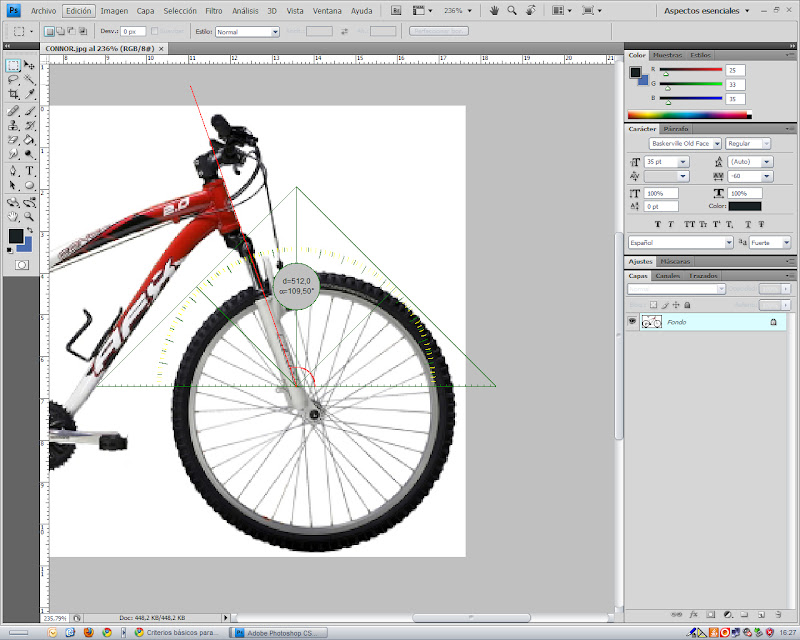Toggle faux bold in Carácter panel
Image resolution: width=800 pixels, height=640 pixels.
(x=657, y=224)
